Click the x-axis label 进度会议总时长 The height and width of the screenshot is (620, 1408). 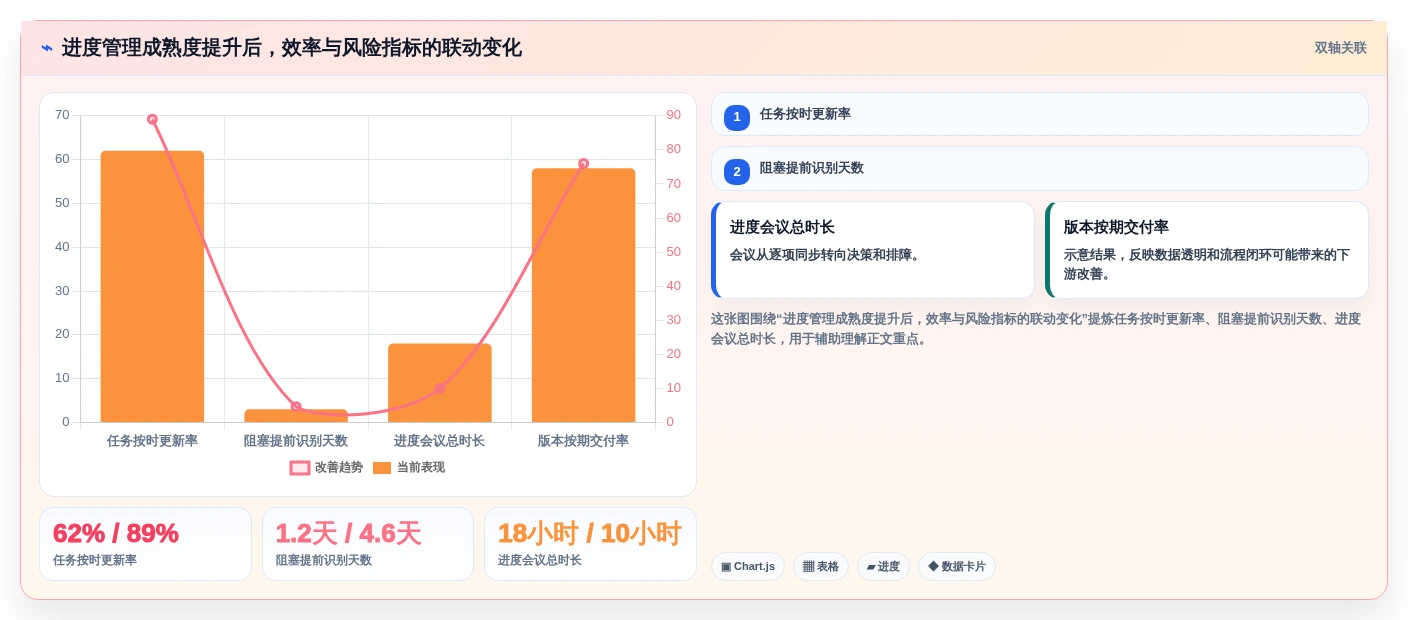440,441
